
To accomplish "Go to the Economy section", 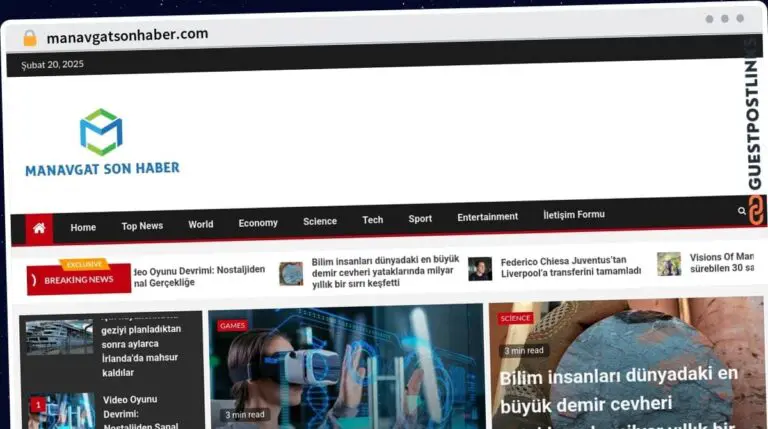I will pos(258,223).
